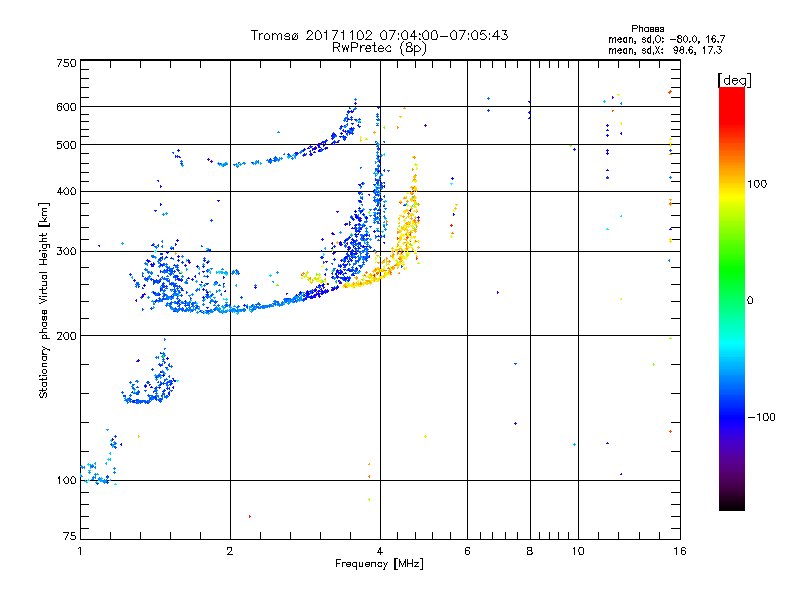Click the 'Frequency [MHz]' axis title

379,564
